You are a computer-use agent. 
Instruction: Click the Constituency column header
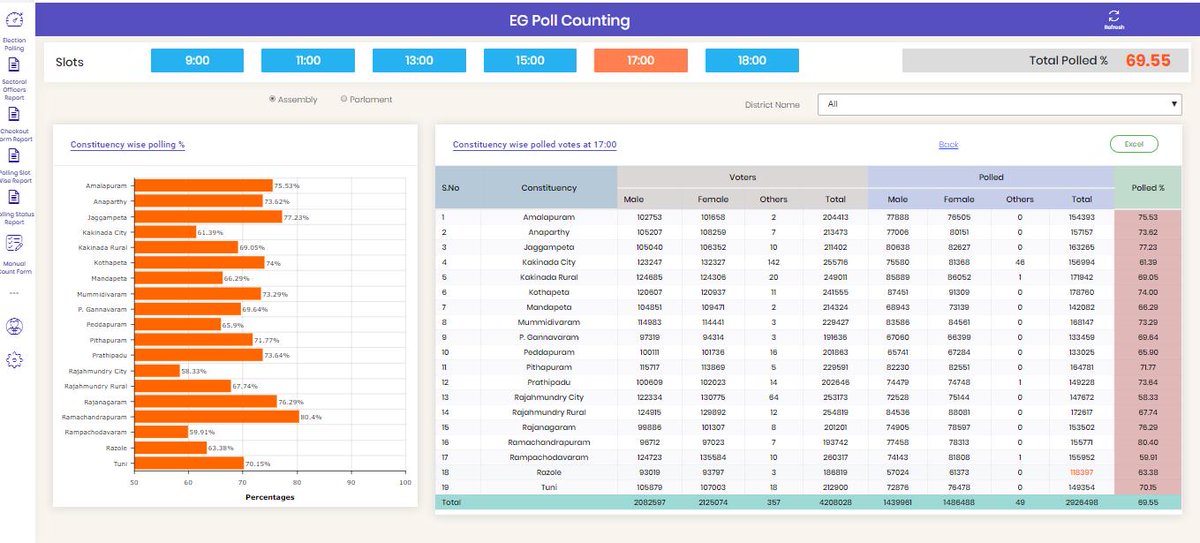pyautogui.click(x=549, y=188)
